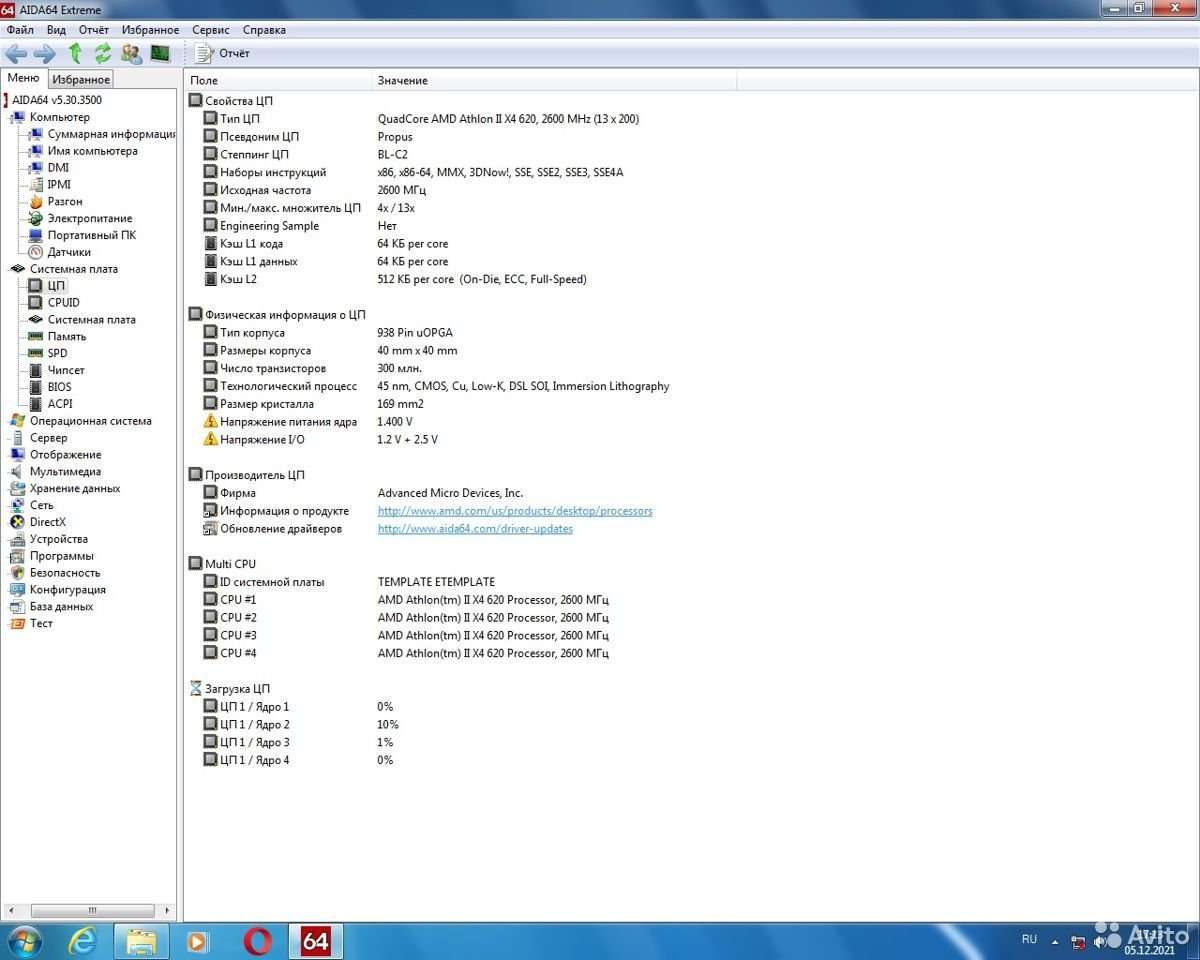Click the Разгон flame icon in tree
Screen dimensions: 1200x960
click(x=36, y=201)
